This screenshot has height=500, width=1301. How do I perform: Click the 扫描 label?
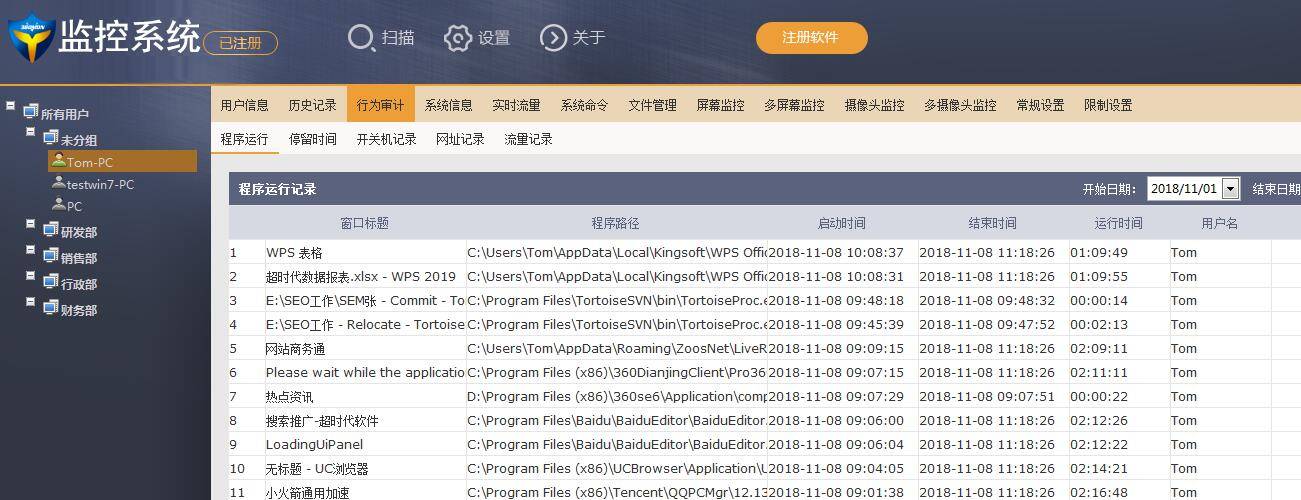[398, 38]
